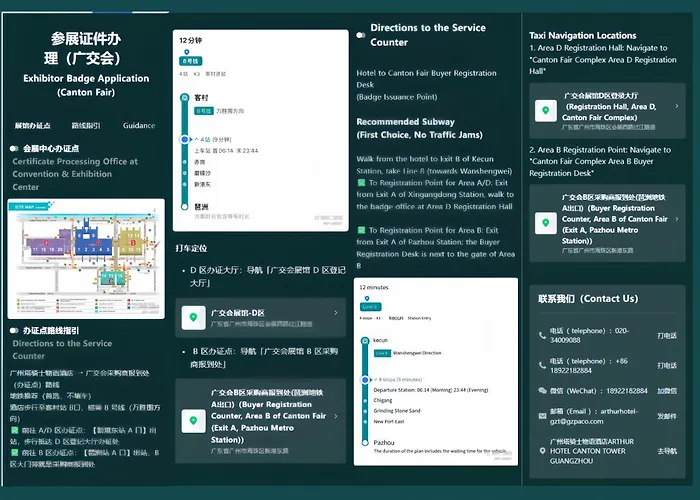The image size is (700, 500).
Task: Expand the 广交会展馆-D区 card chevron
Action: (x=336, y=313)
